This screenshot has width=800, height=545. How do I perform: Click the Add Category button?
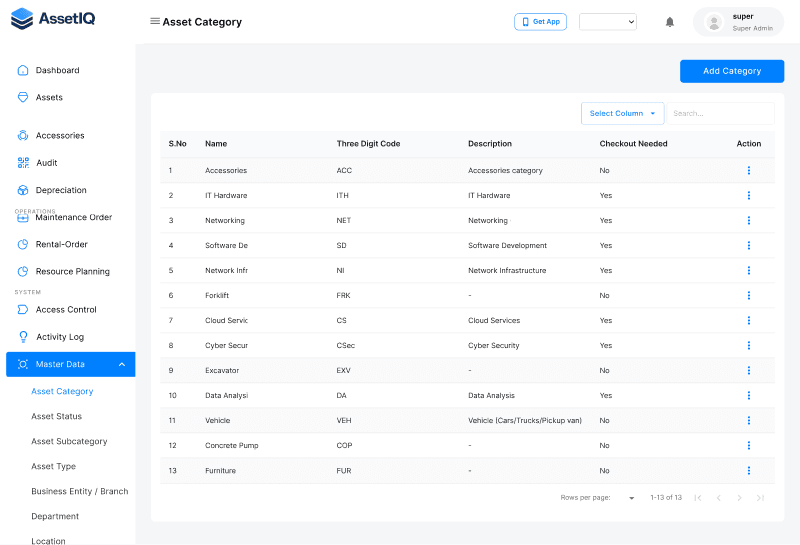[732, 71]
